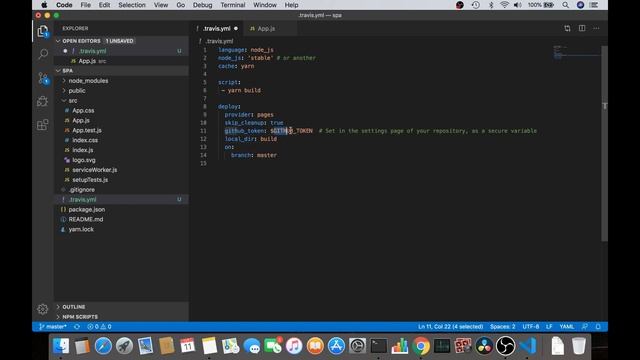Open Music (iTunes) from the Dock
640x360 pixels.
294,346
